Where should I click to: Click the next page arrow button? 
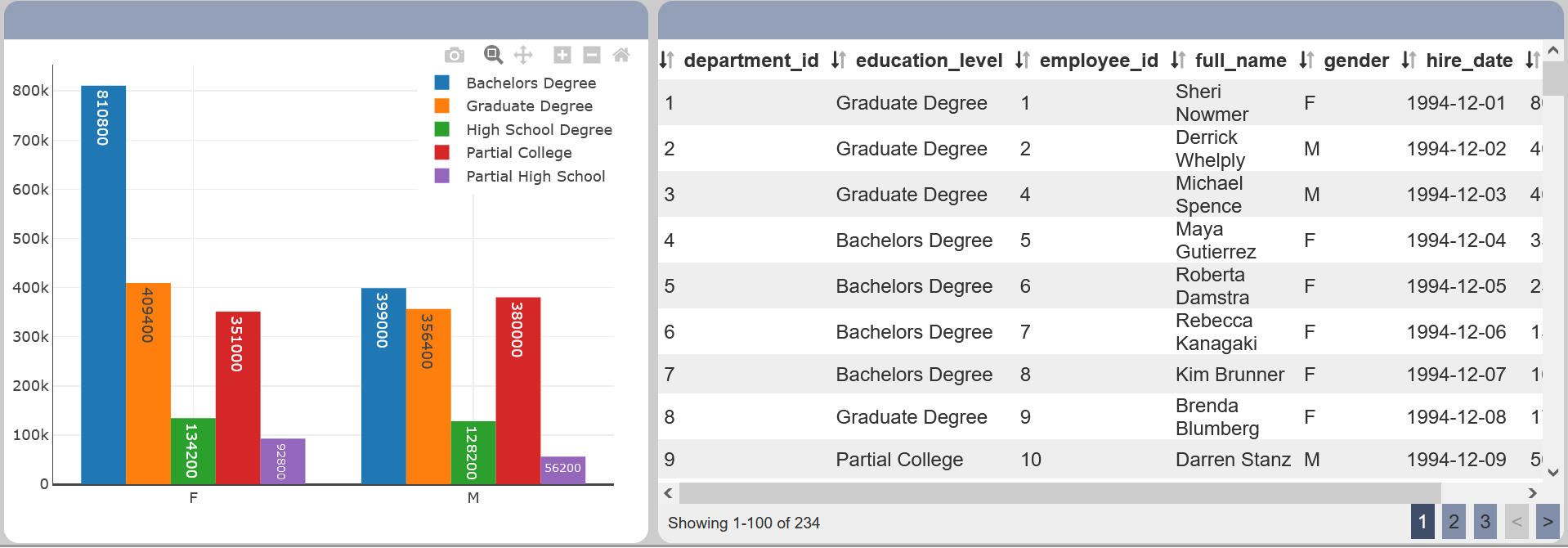coord(1548,522)
